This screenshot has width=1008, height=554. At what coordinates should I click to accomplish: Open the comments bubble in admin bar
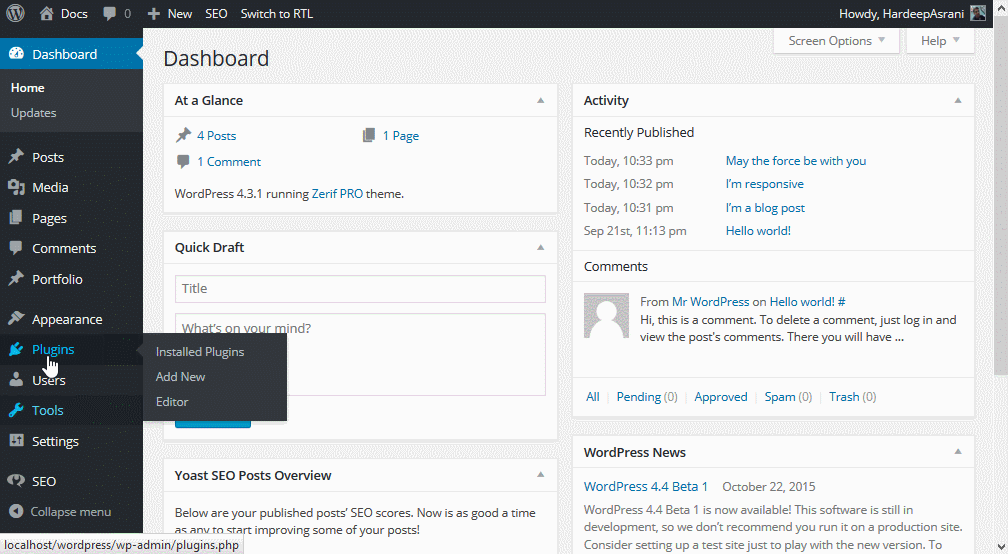pos(113,14)
